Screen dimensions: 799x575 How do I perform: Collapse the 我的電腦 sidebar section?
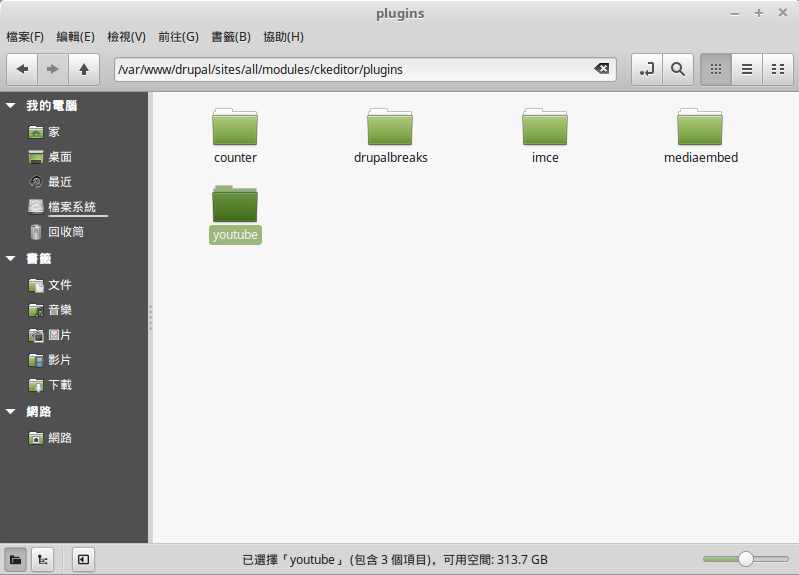(x=11, y=106)
